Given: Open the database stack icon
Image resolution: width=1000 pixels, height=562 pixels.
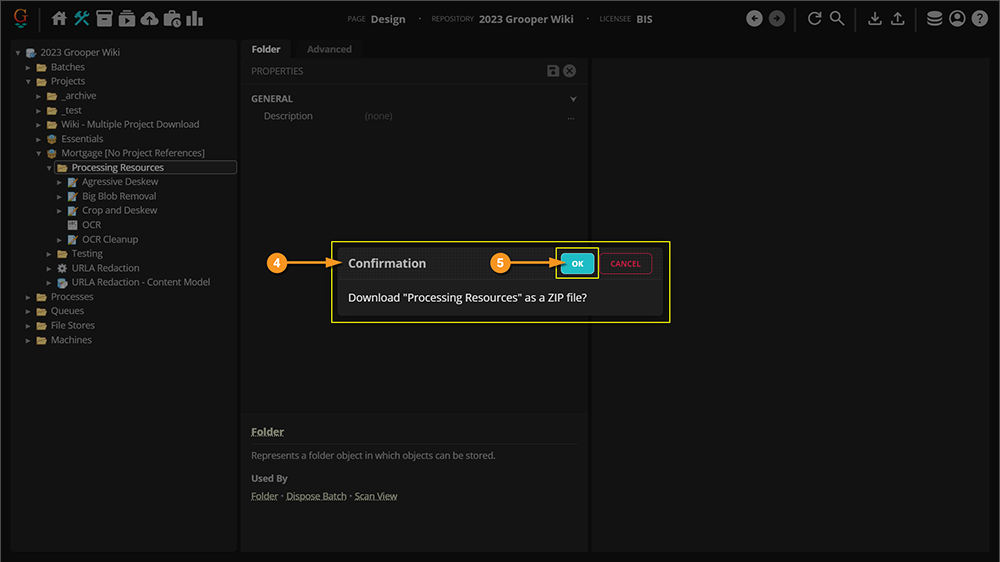Looking at the screenshot, I should coord(934,18).
